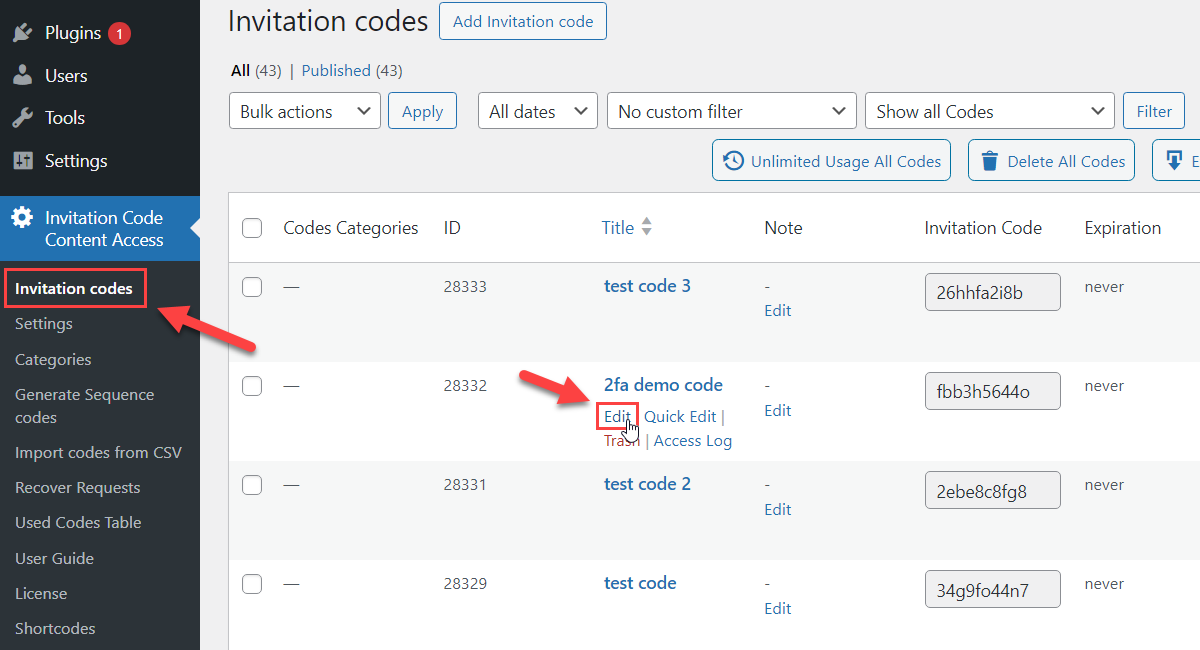Viewport: 1200px width, 650px height.
Task: Open the Bulk actions dropdown
Action: pos(305,111)
